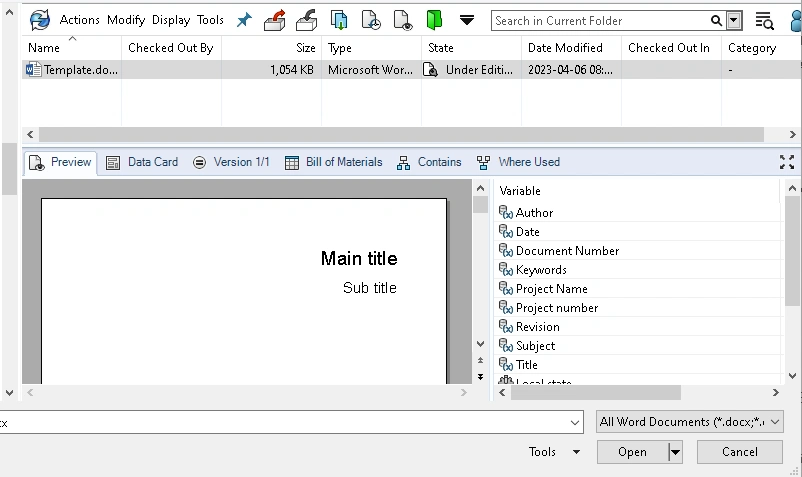Click the Author variable icon
The image size is (802, 477).
tap(506, 212)
